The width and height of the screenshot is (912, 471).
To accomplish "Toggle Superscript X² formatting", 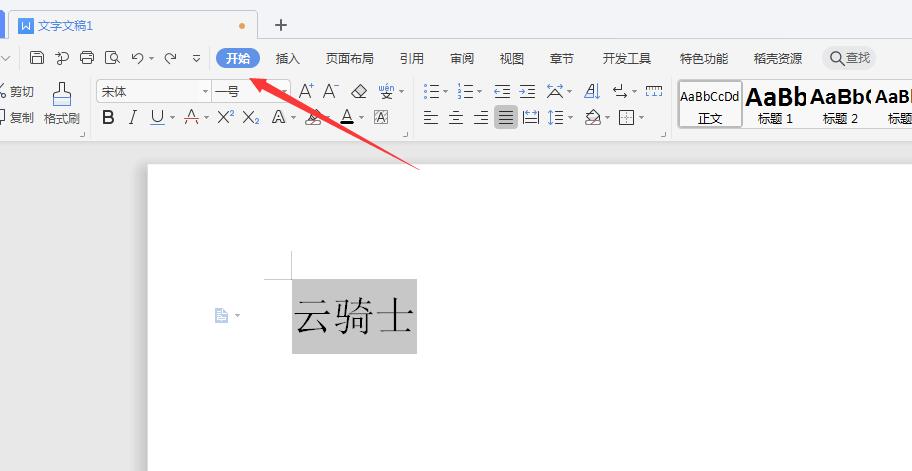I will tap(226, 117).
